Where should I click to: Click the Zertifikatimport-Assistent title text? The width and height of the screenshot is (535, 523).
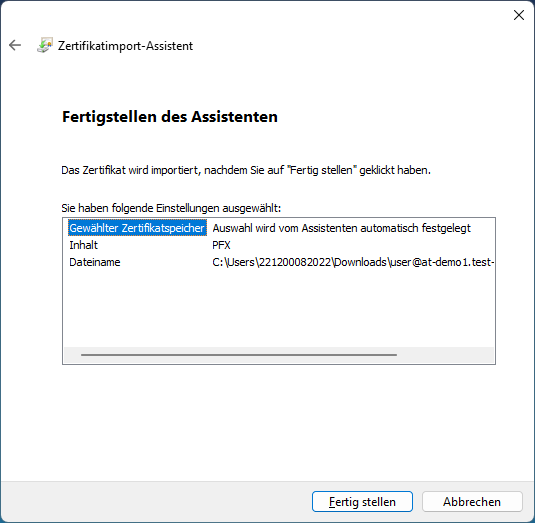125,46
